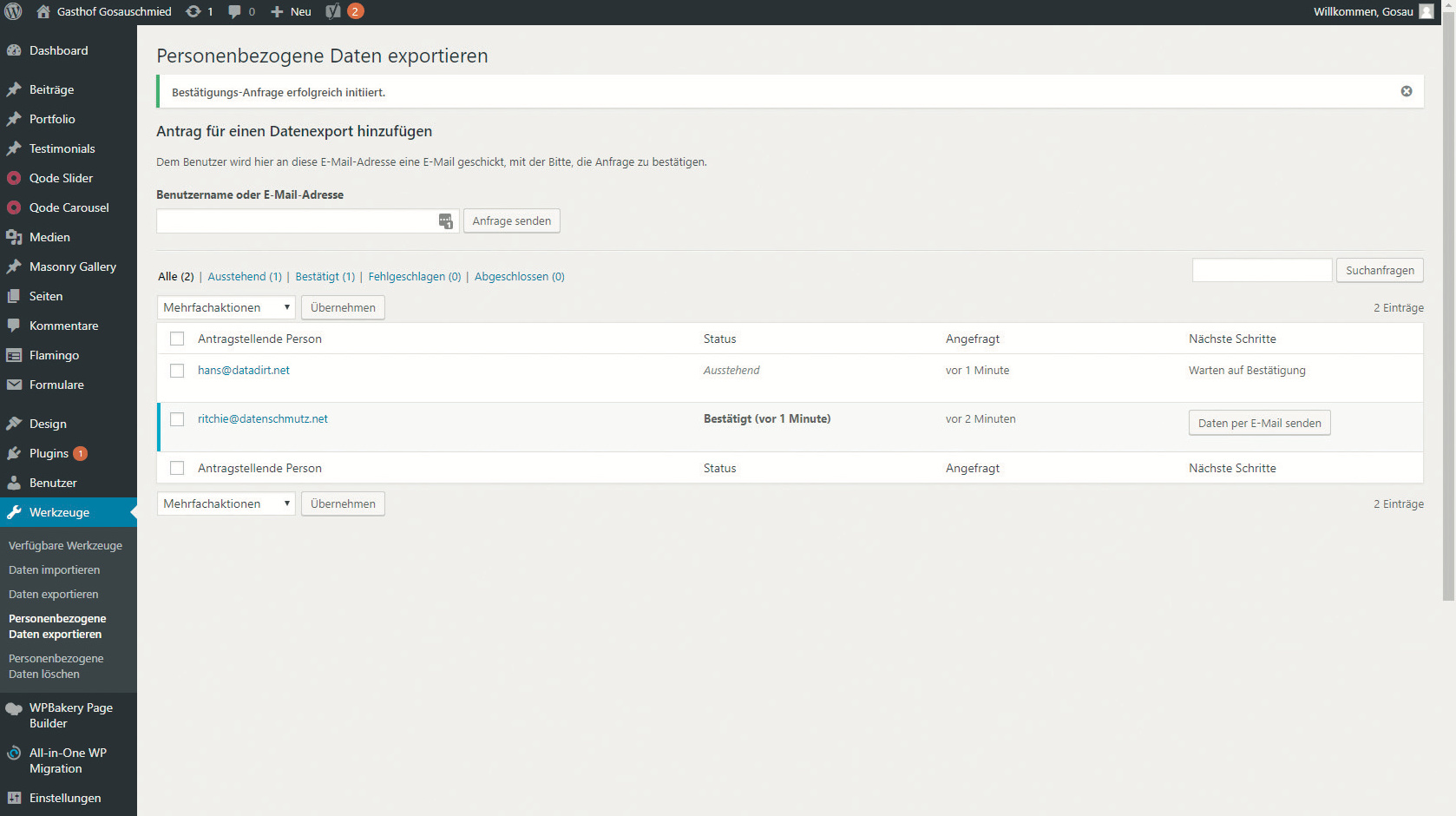
Task: Tick the checkbox for ritchie@datenschmutz.net
Action: point(177,419)
